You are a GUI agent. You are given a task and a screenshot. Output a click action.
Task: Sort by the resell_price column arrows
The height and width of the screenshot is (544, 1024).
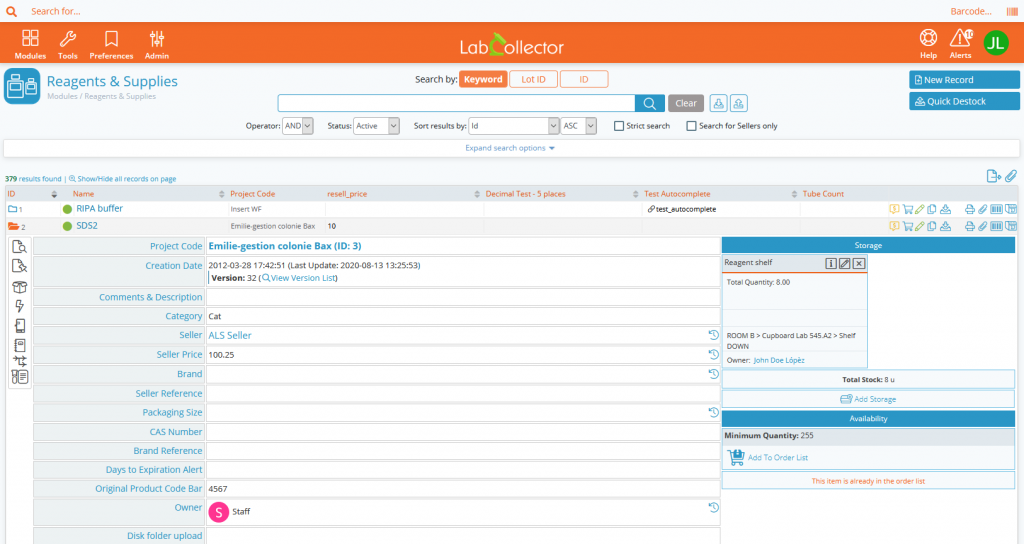coord(477,194)
